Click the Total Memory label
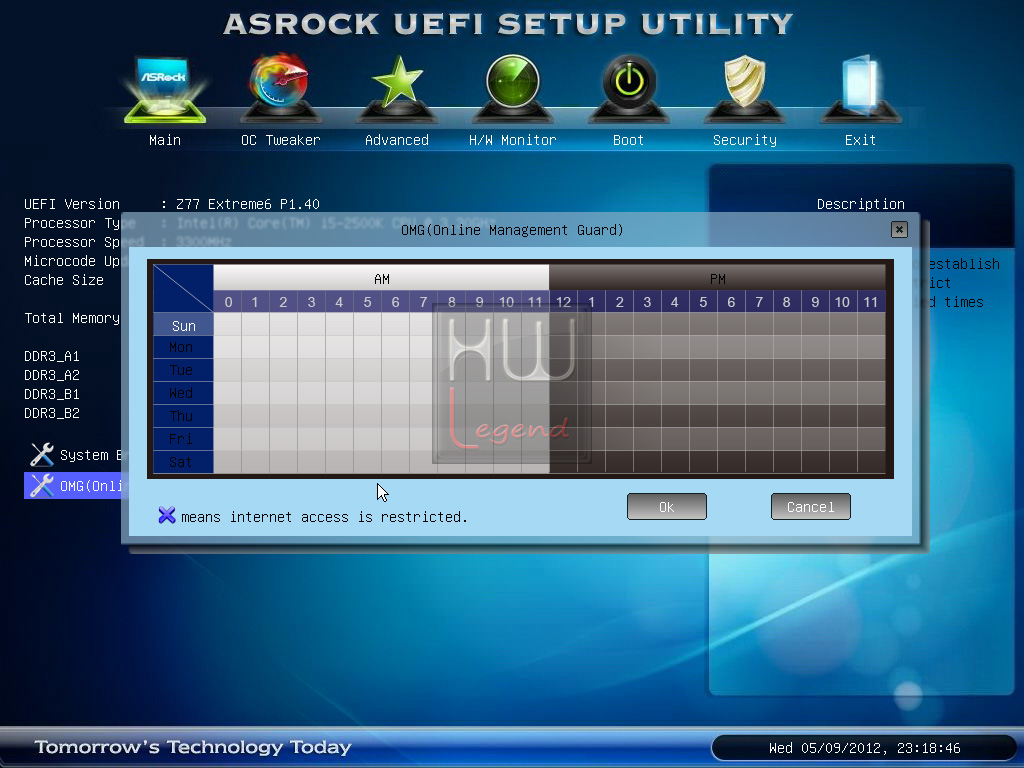 72,318
